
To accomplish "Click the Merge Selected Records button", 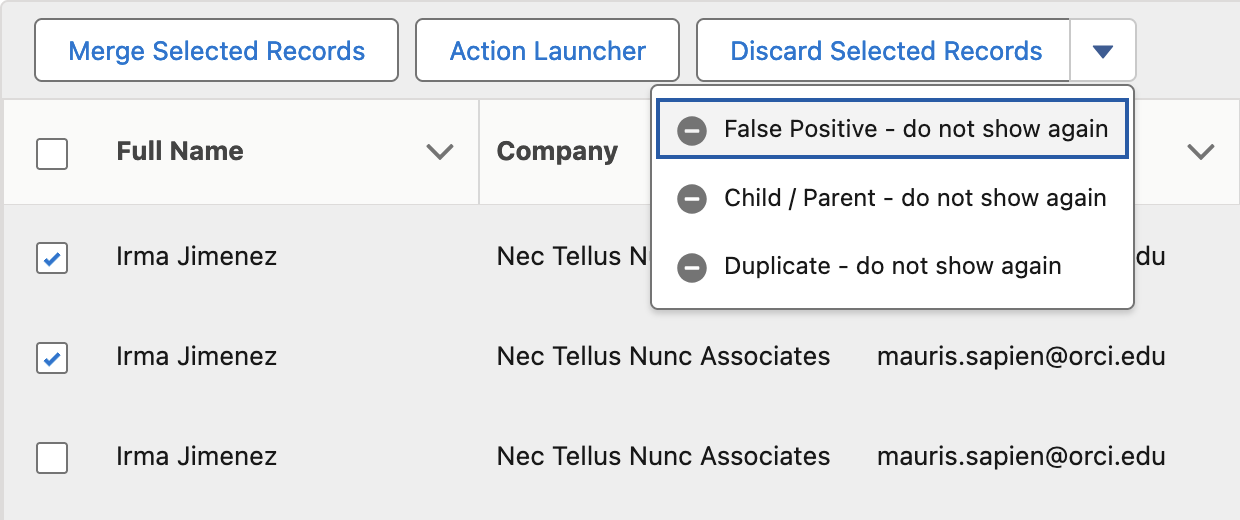I will [217, 50].
